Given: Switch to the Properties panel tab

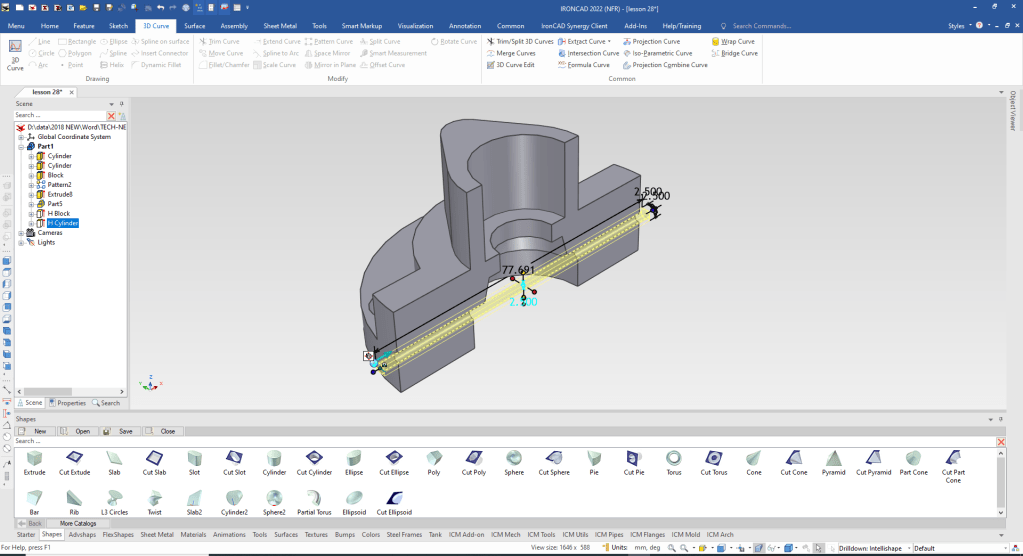Looking at the screenshot, I should 68,403.
